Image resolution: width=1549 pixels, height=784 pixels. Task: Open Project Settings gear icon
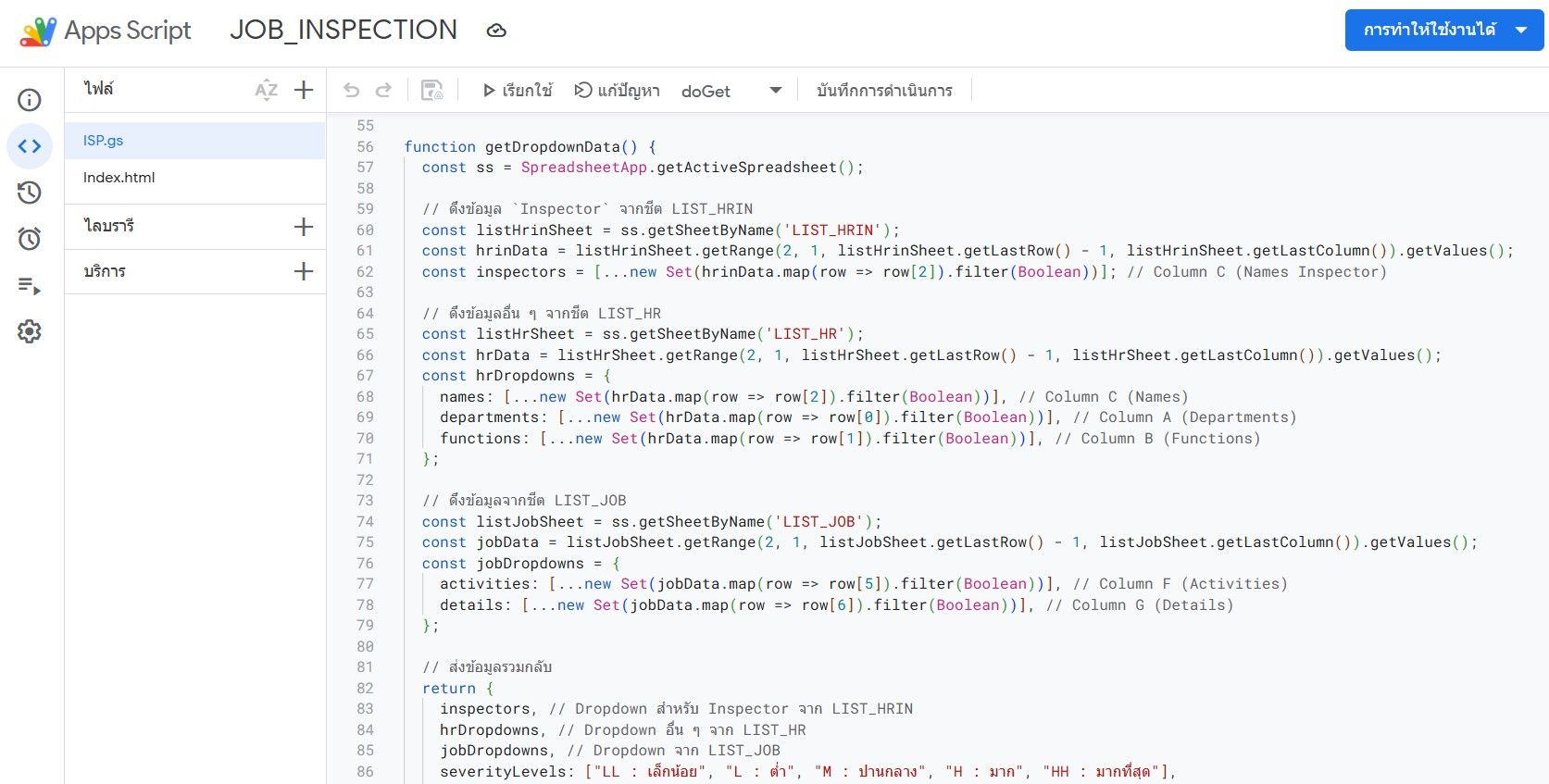pos(30,331)
